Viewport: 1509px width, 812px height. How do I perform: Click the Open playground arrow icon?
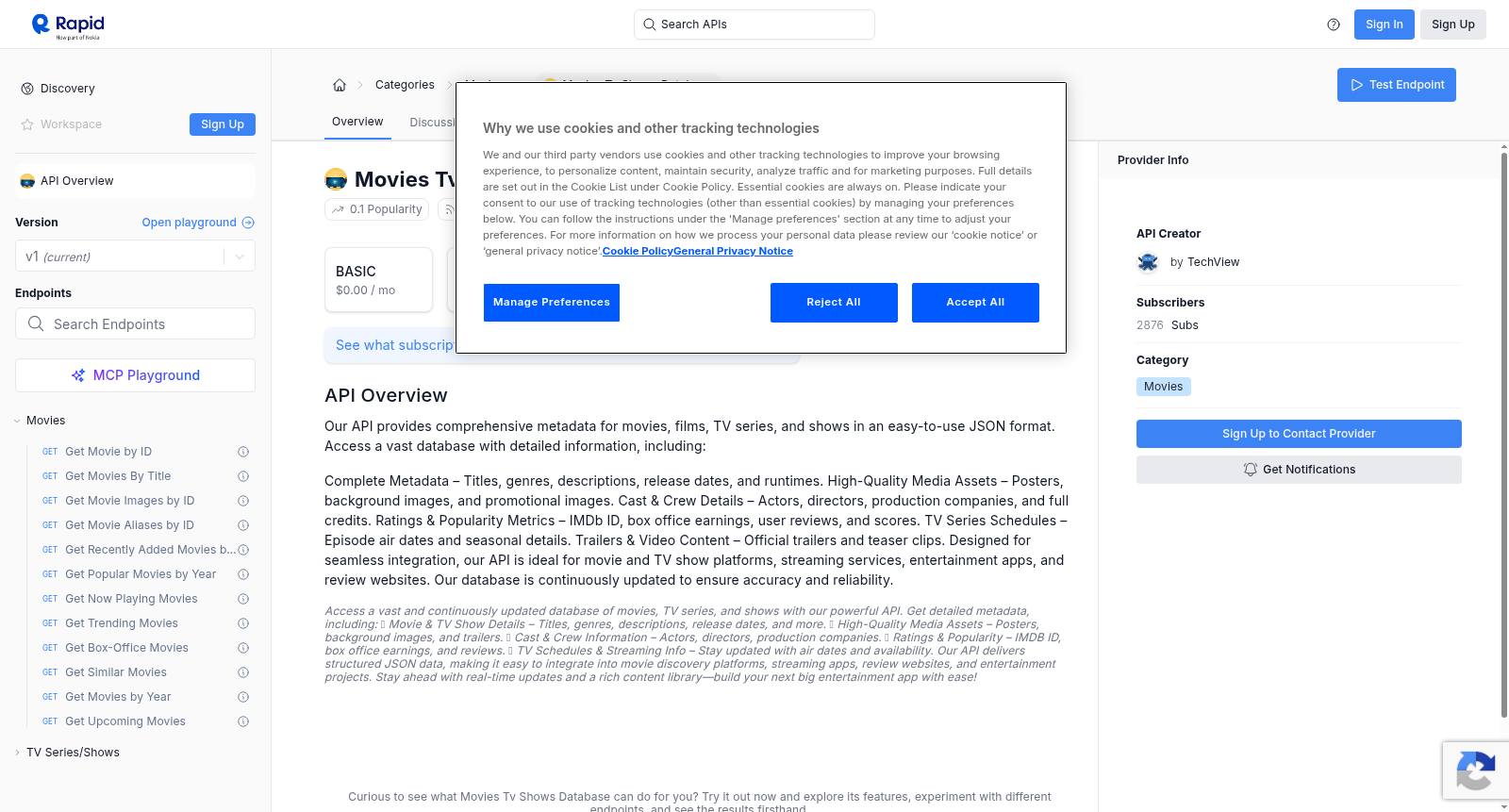click(x=248, y=223)
